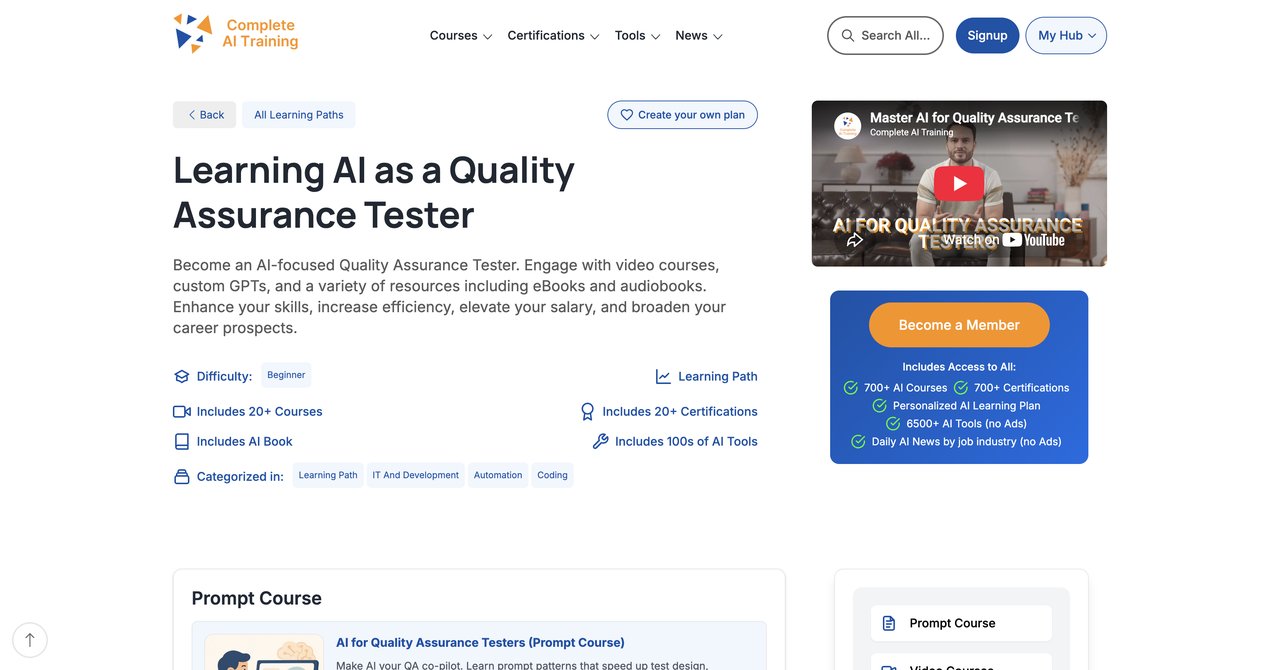Click the Signup button
The height and width of the screenshot is (670, 1280).
tap(987, 36)
